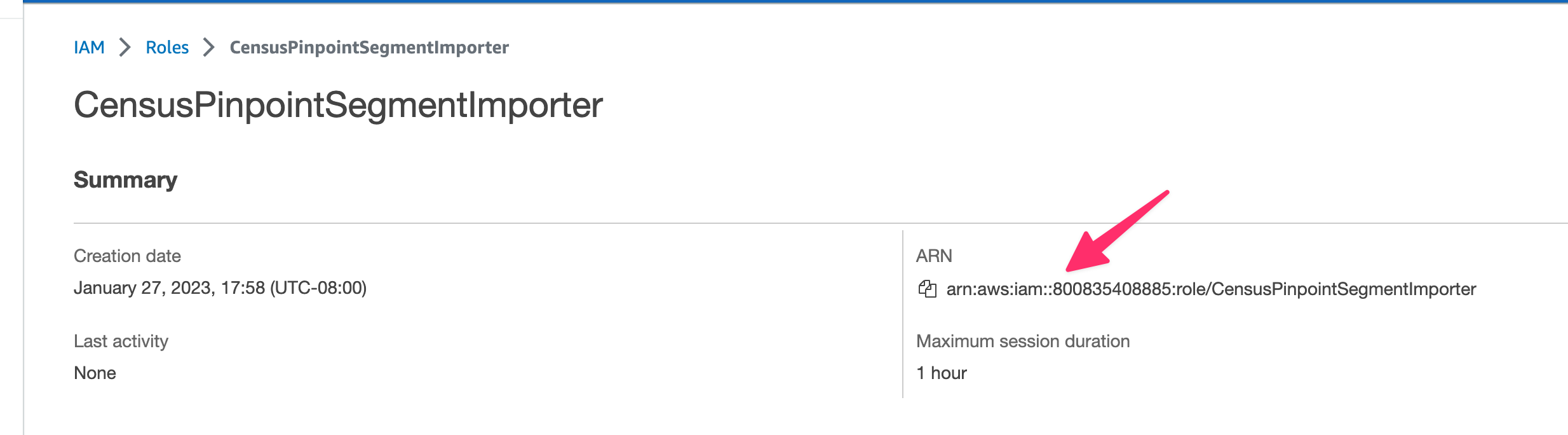
Task: Open the IAM breadcrumb link
Action: [89, 47]
